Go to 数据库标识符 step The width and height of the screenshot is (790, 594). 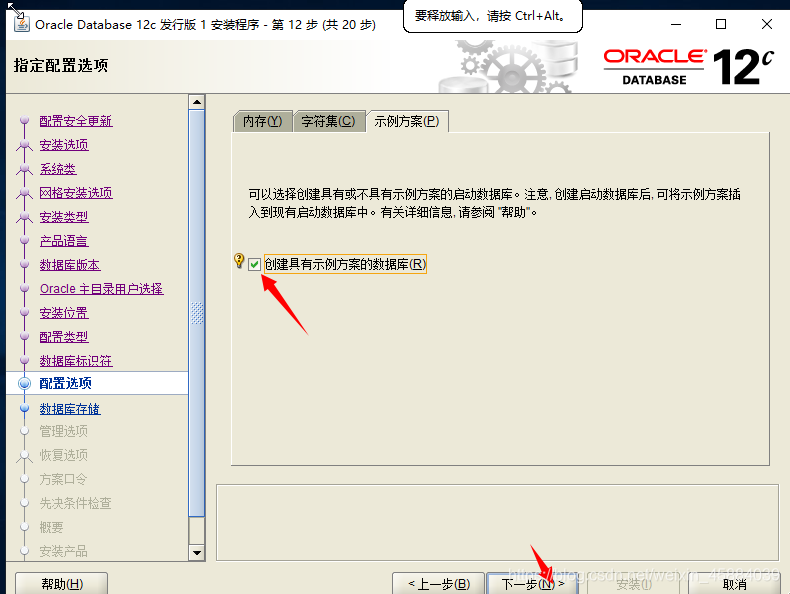[x=76, y=361]
